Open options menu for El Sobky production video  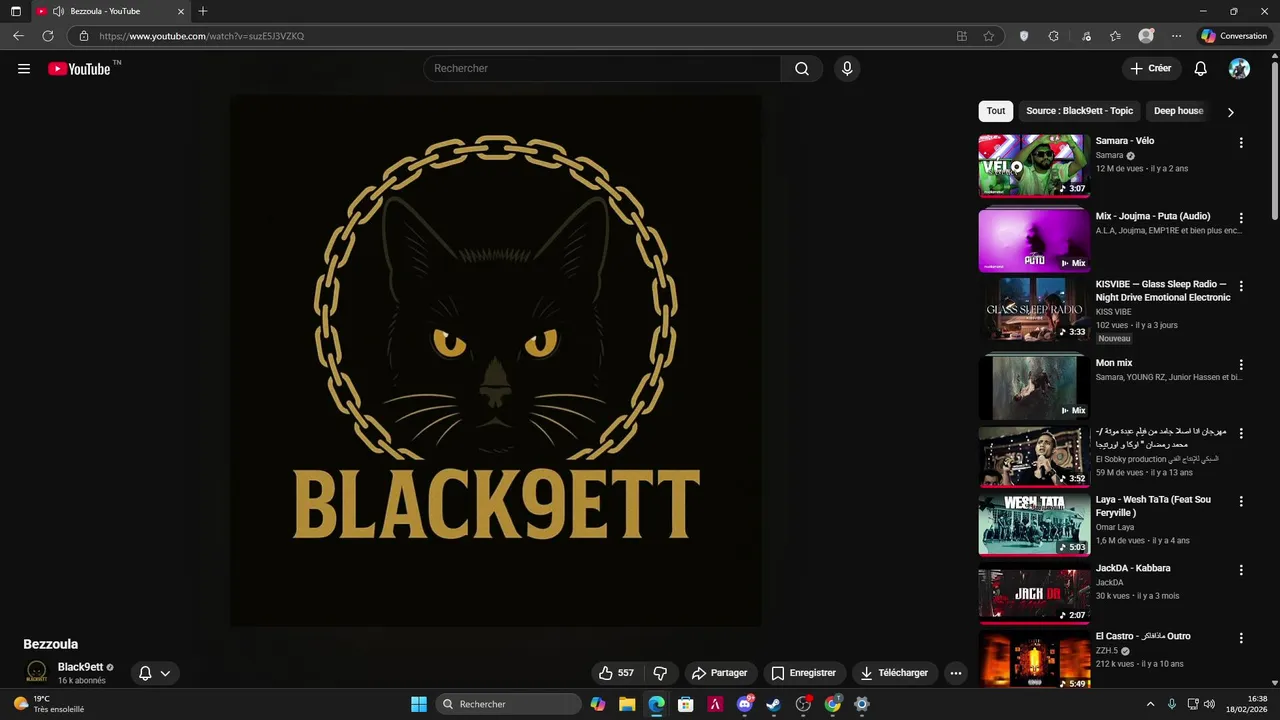click(1241, 433)
